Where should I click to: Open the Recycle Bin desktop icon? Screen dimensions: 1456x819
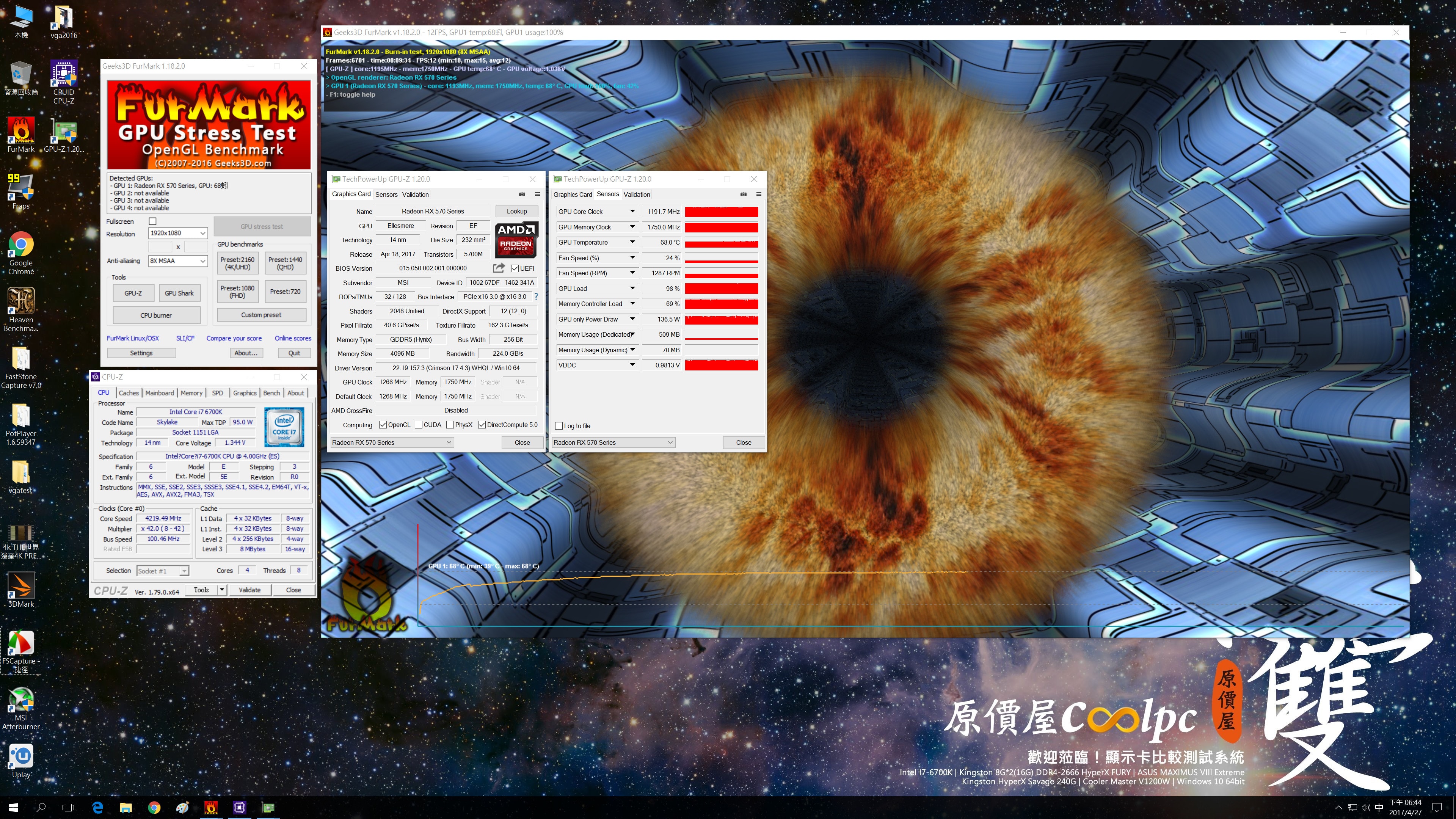pos(21,78)
